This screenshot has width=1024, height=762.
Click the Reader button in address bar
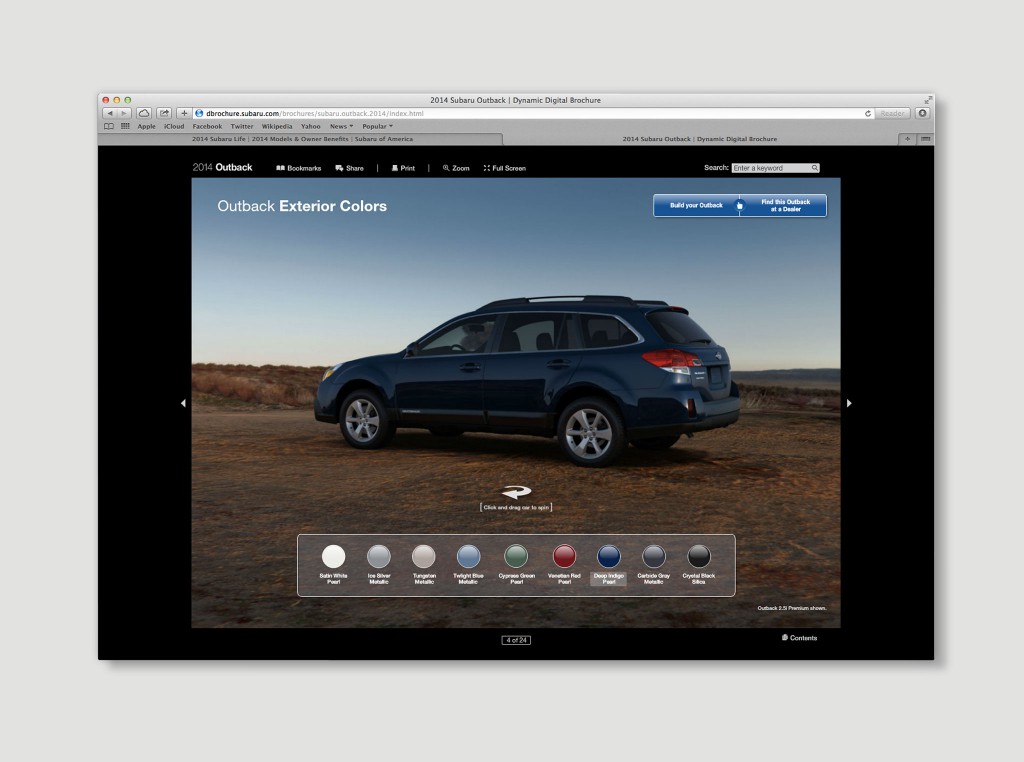click(x=892, y=114)
